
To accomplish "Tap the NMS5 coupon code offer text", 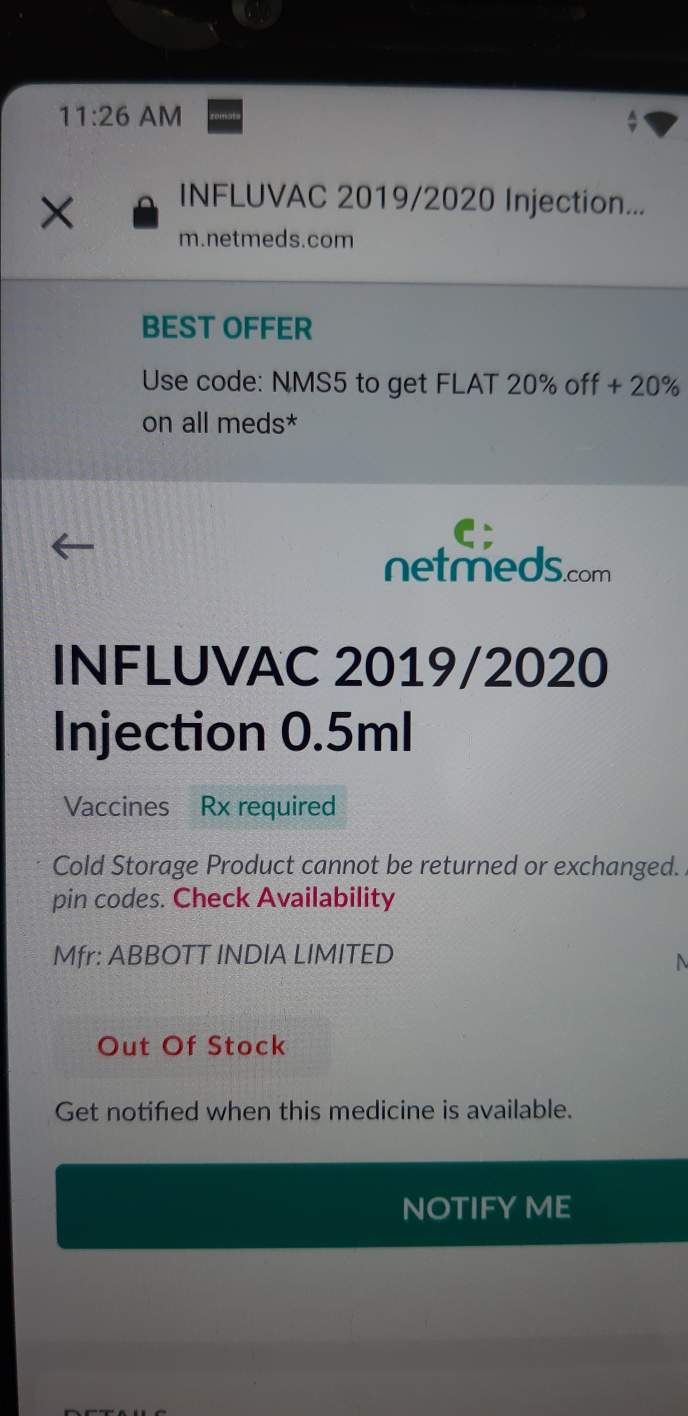I will coord(411,403).
